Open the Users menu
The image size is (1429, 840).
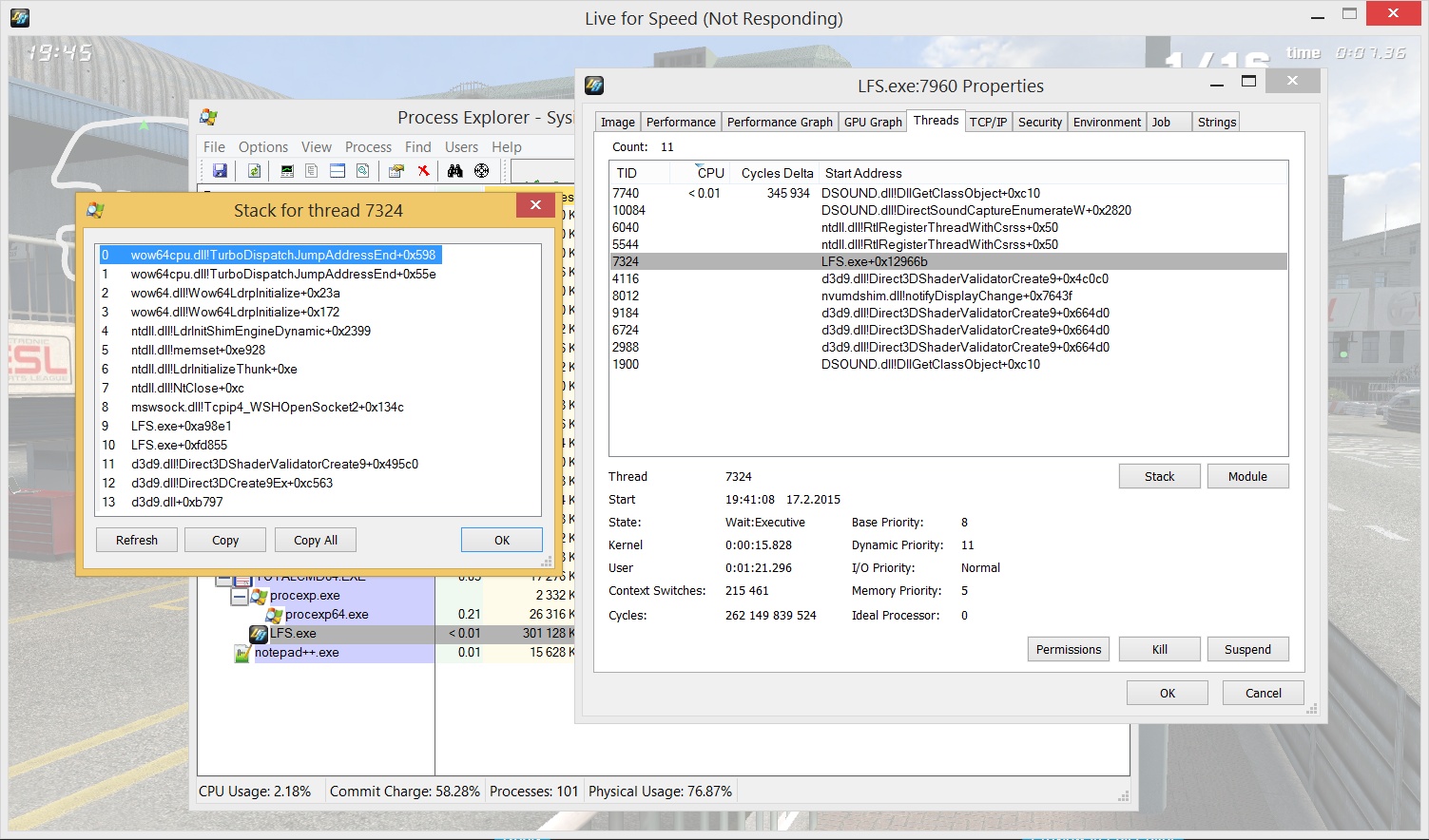pyautogui.click(x=462, y=147)
